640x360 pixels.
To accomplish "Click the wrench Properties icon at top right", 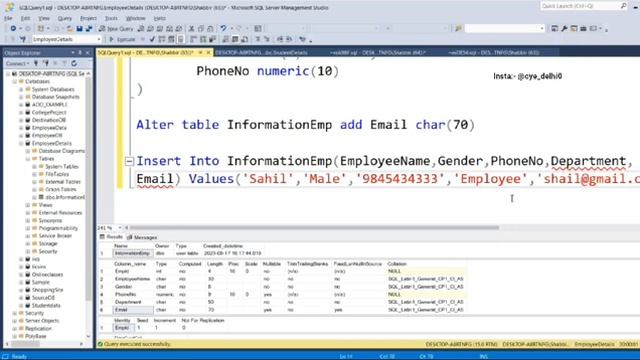I will 564,29.
